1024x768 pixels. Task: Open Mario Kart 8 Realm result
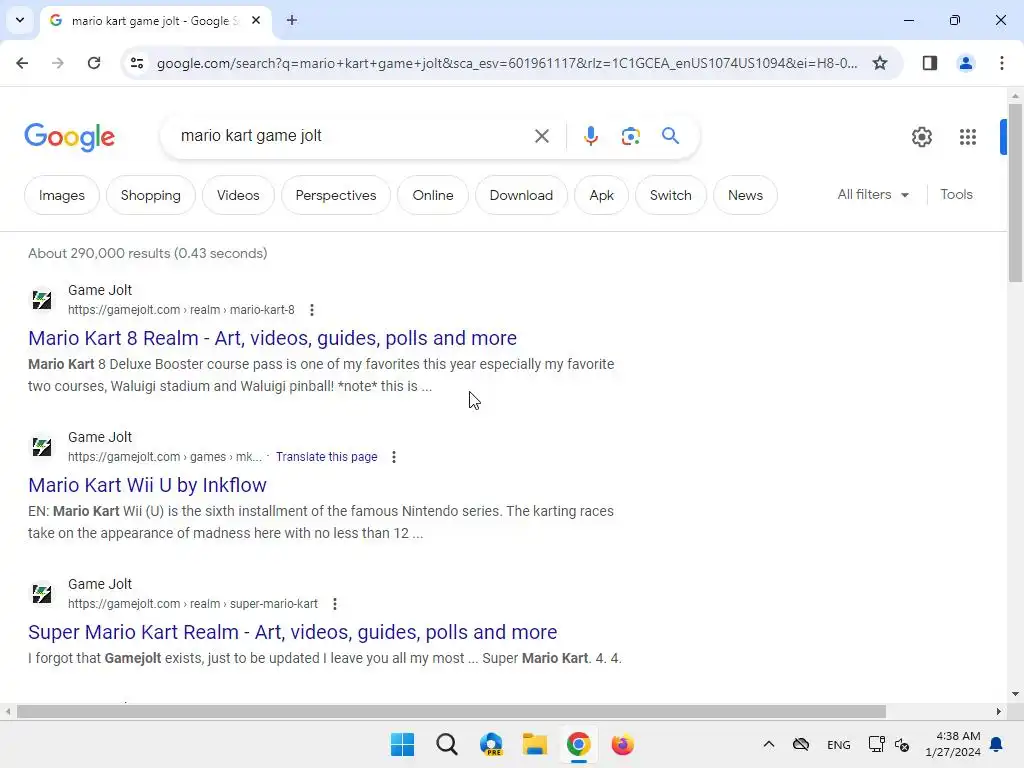tap(272, 338)
